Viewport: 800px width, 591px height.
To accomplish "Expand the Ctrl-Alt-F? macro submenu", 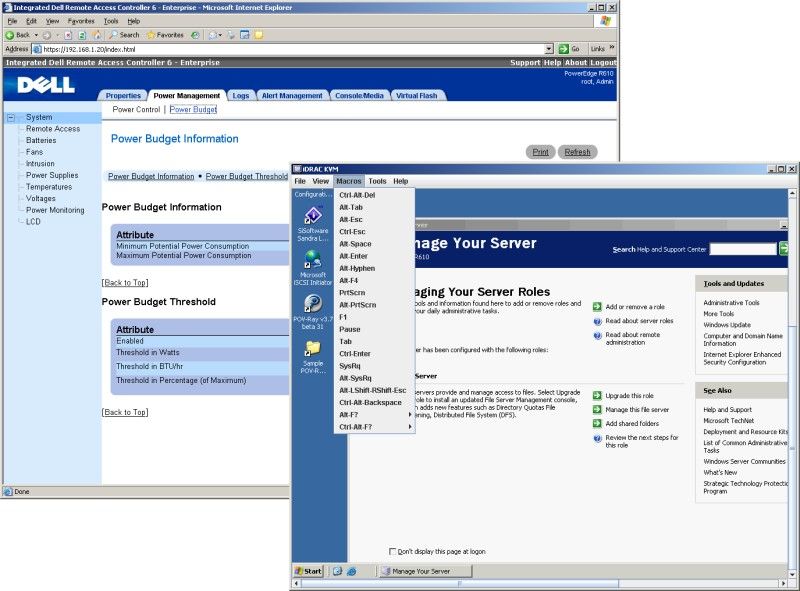I will point(410,427).
